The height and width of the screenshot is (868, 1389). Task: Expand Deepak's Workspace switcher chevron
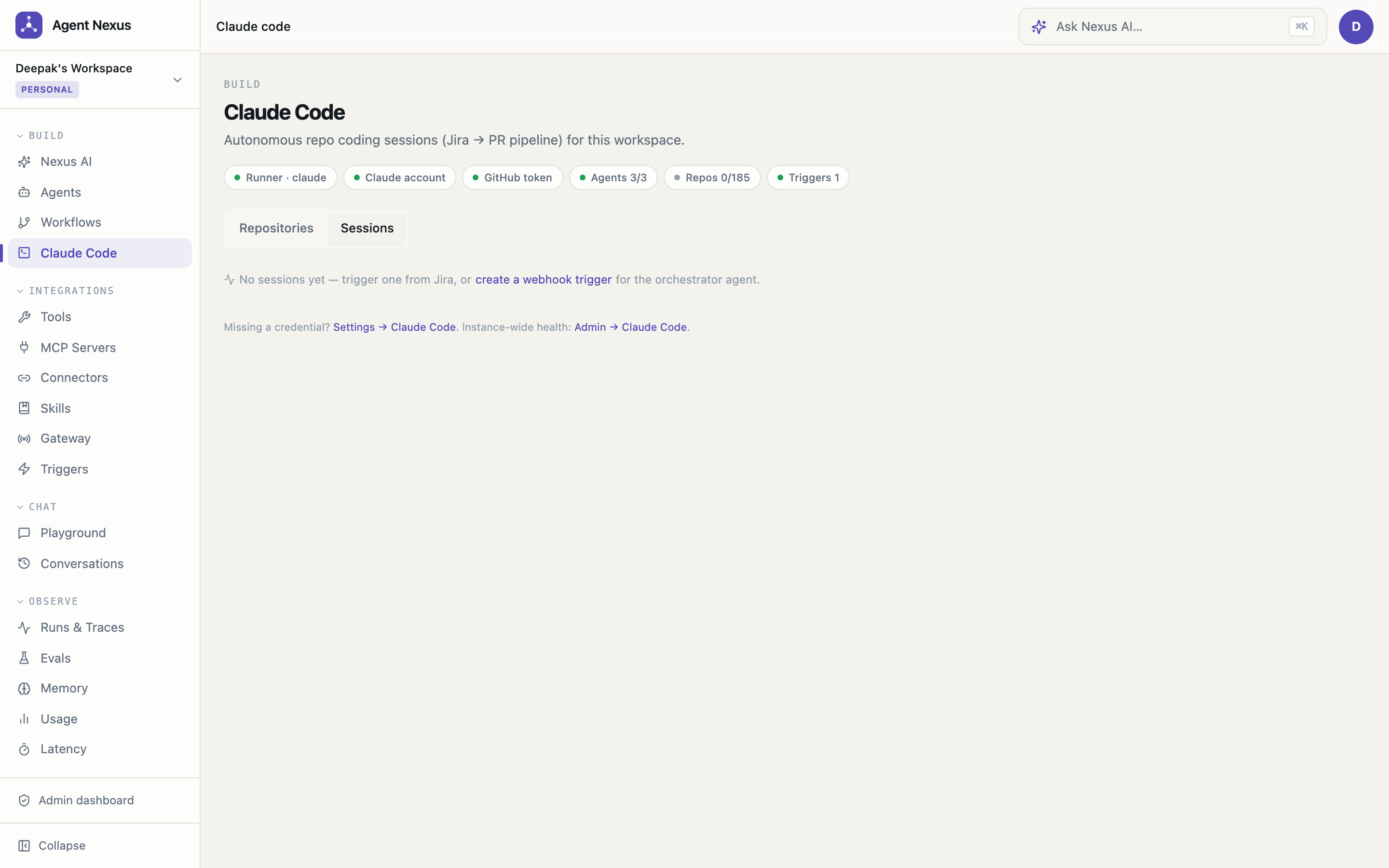pyautogui.click(x=177, y=80)
